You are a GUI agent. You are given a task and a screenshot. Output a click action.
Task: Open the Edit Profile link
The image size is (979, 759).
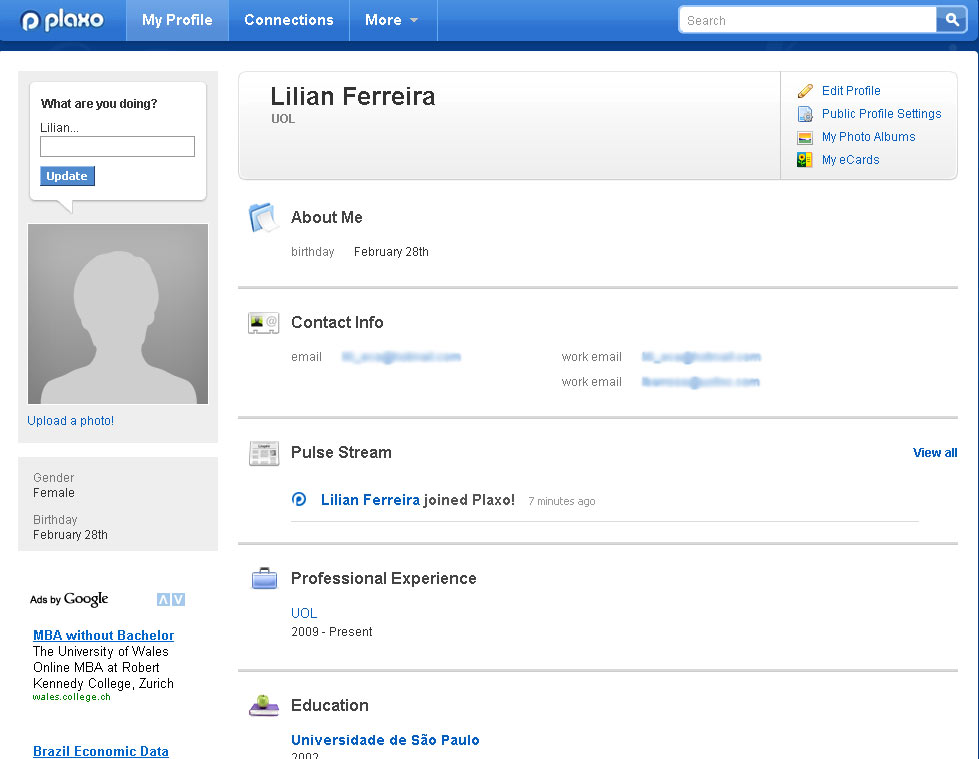tap(851, 91)
